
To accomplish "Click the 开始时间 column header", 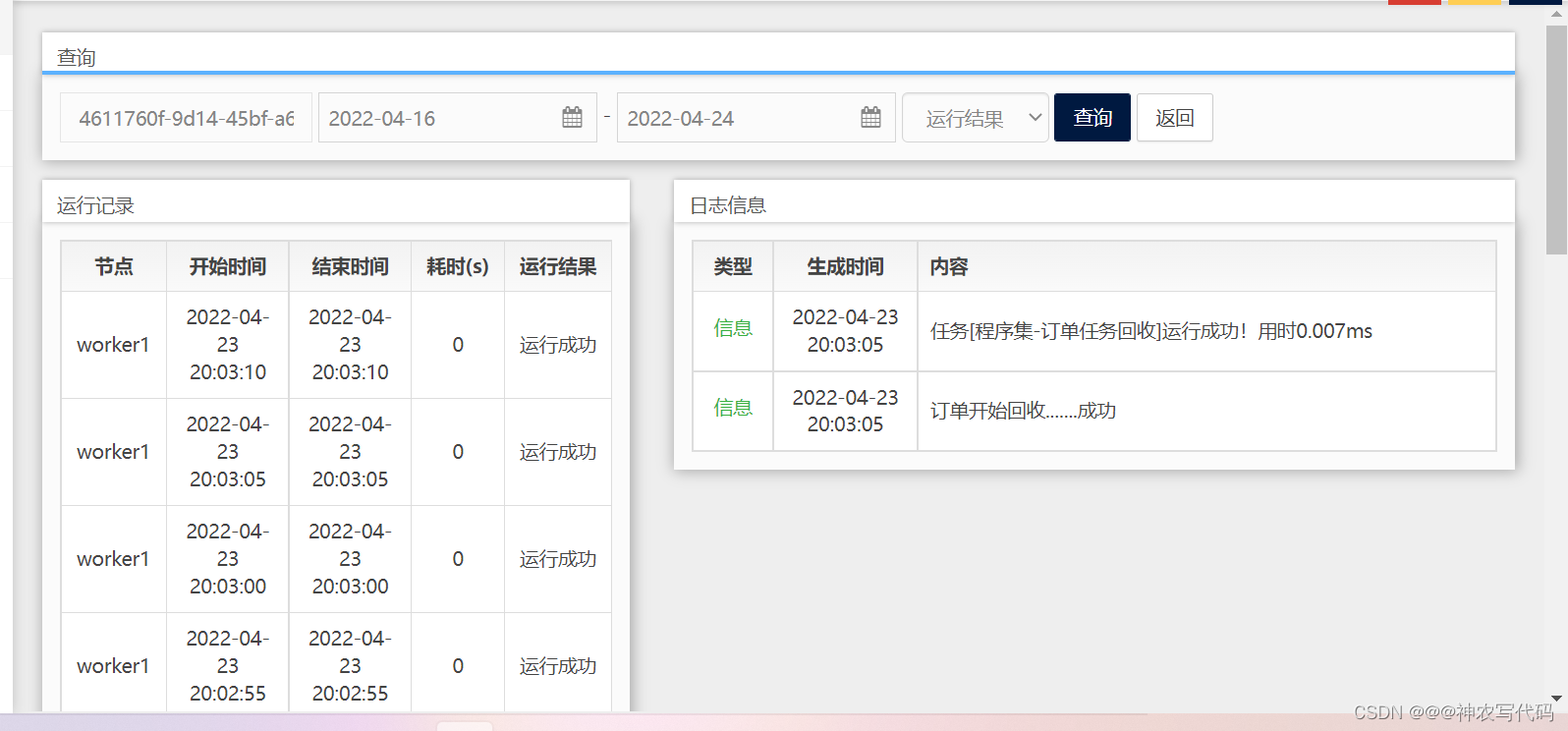I will 228,266.
